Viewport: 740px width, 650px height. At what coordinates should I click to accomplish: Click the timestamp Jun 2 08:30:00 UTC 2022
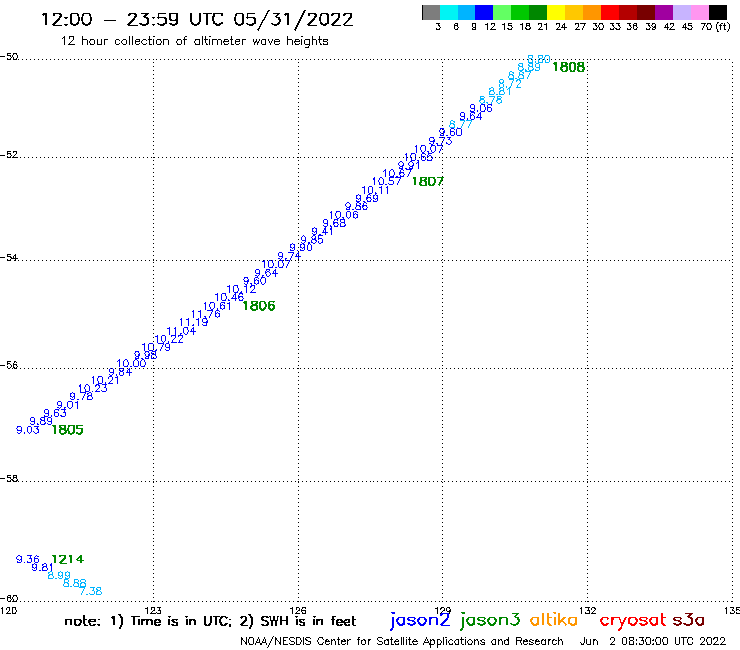coord(653,642)
